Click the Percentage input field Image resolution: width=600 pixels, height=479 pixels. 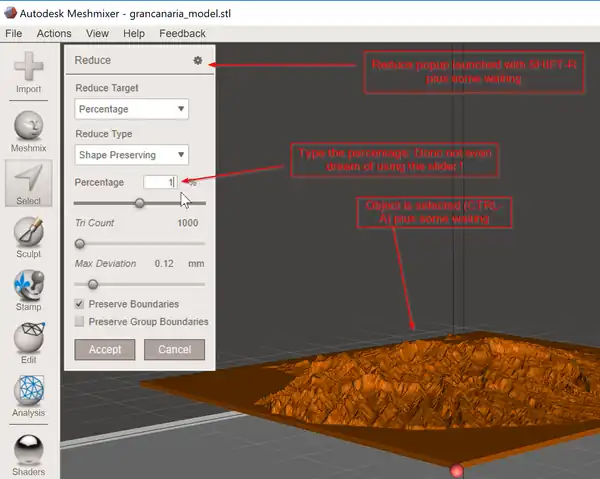coord(160,182)
